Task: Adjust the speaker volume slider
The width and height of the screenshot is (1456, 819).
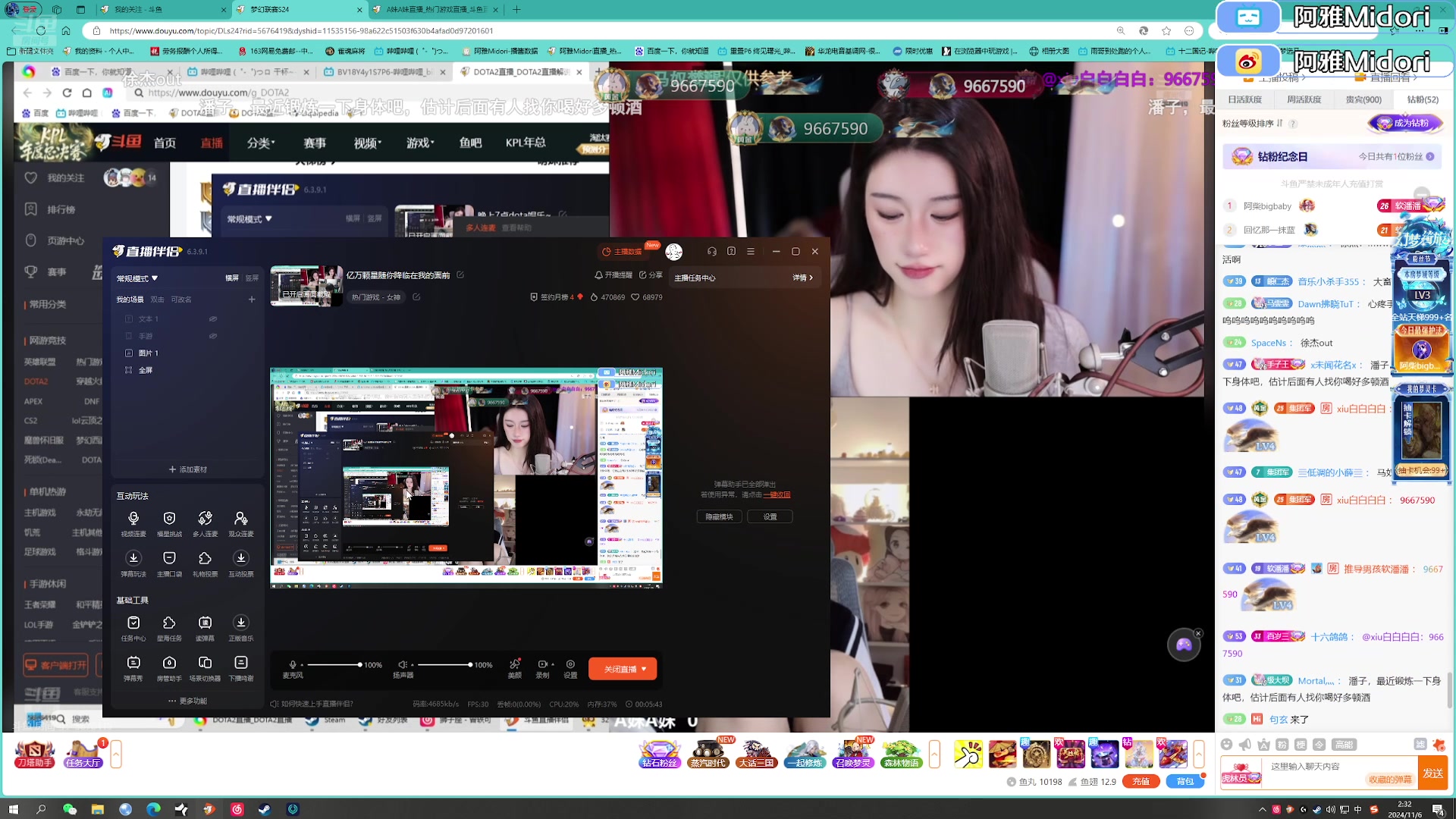Action: [x=444, y=664]
